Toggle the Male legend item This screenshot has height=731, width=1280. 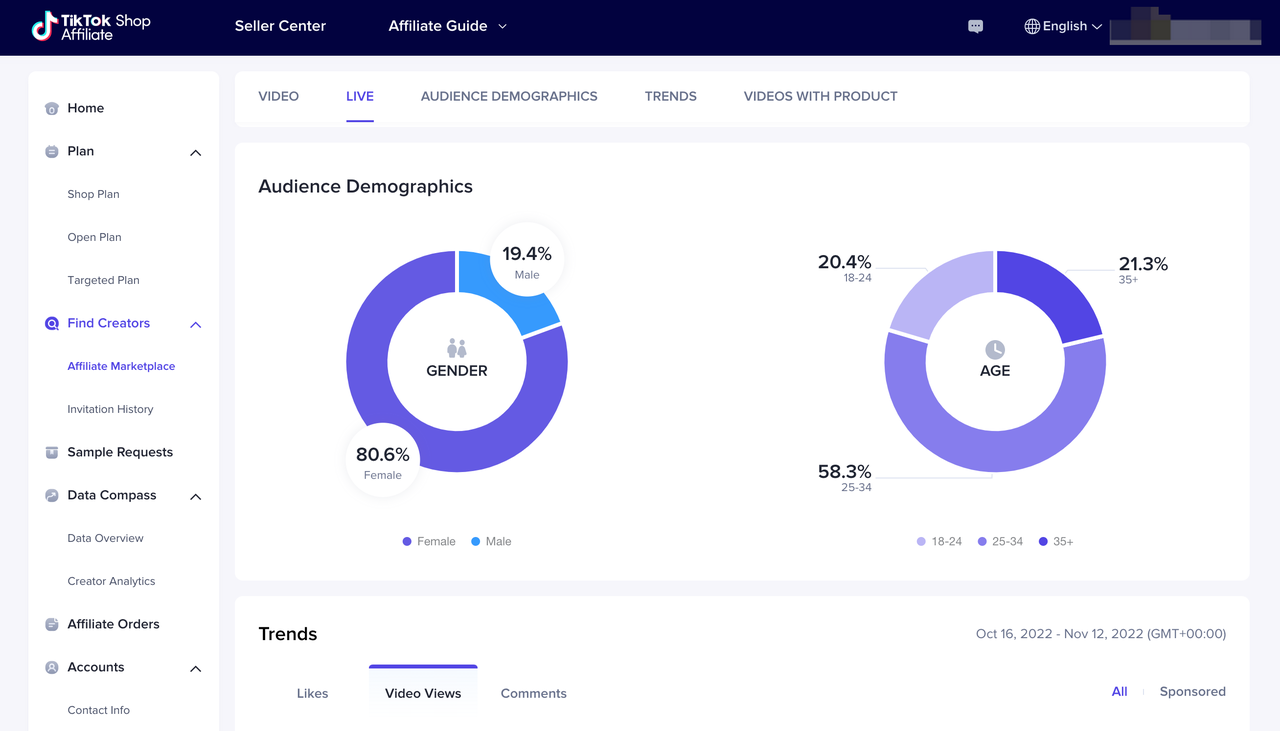click(490, 542)
